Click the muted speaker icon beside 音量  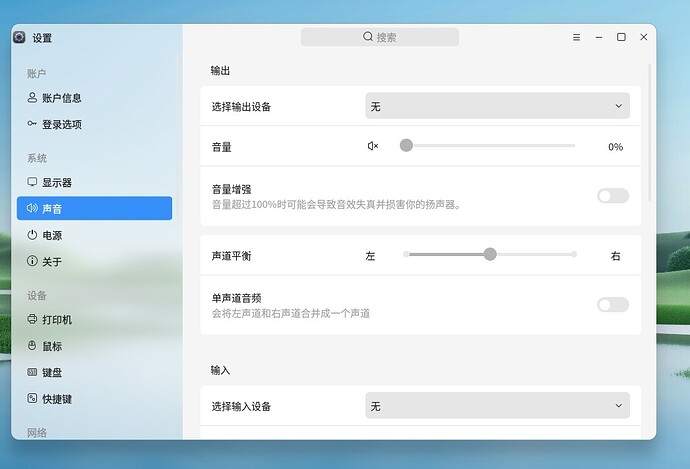(x=373, y=146)
